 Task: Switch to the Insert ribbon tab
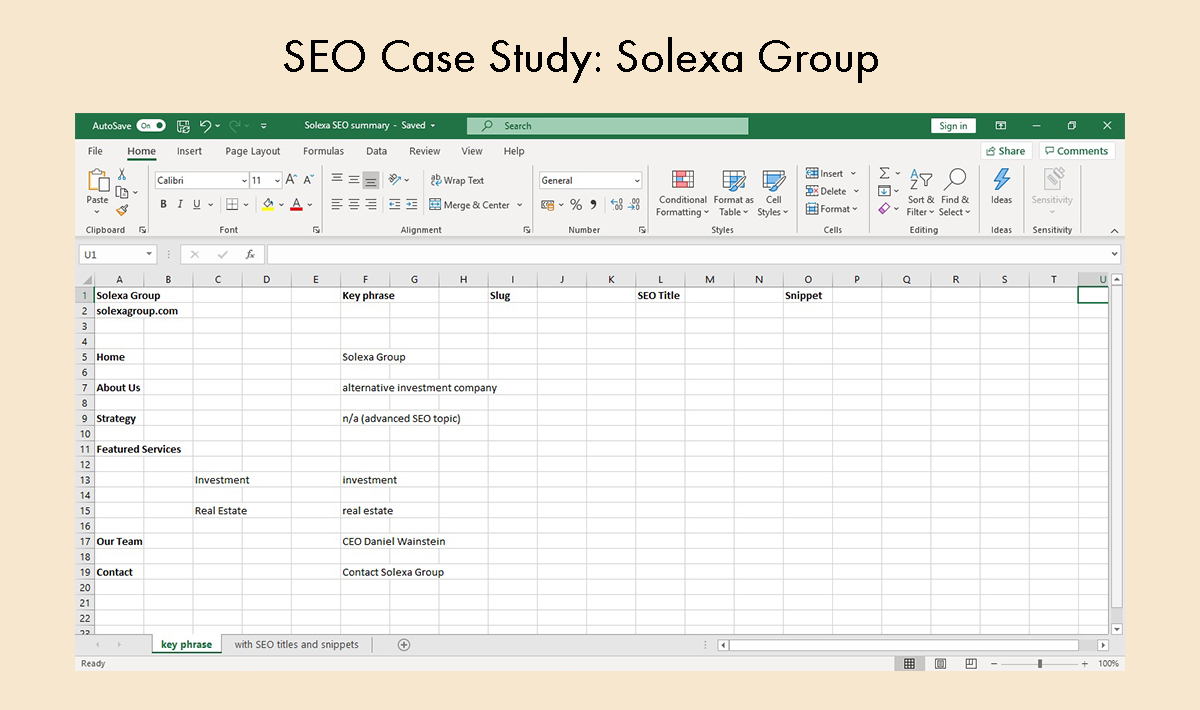(x=189, y=151)
